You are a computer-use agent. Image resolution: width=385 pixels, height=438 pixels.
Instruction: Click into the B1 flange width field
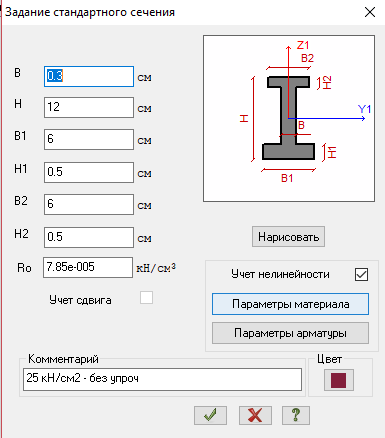(89, 139)
